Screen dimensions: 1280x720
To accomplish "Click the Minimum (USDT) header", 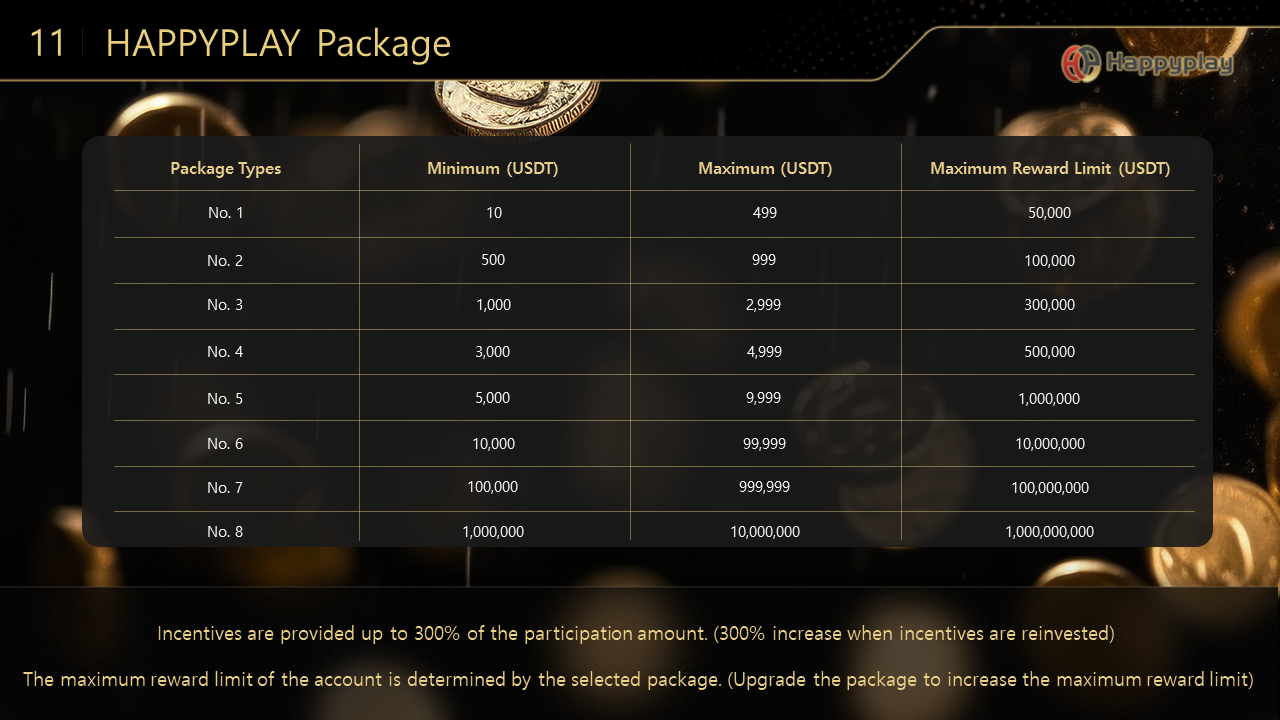I will click(493, 168).
